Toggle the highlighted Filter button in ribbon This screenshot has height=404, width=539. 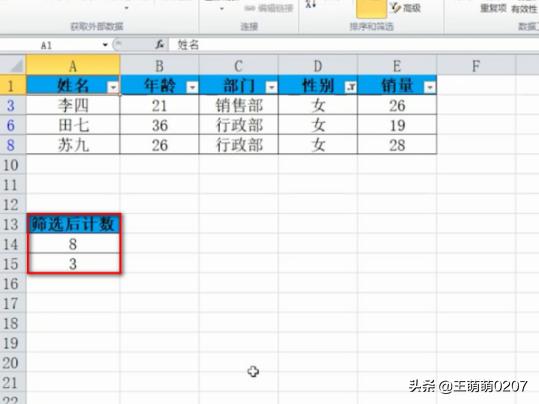click(x=371, y=9)
